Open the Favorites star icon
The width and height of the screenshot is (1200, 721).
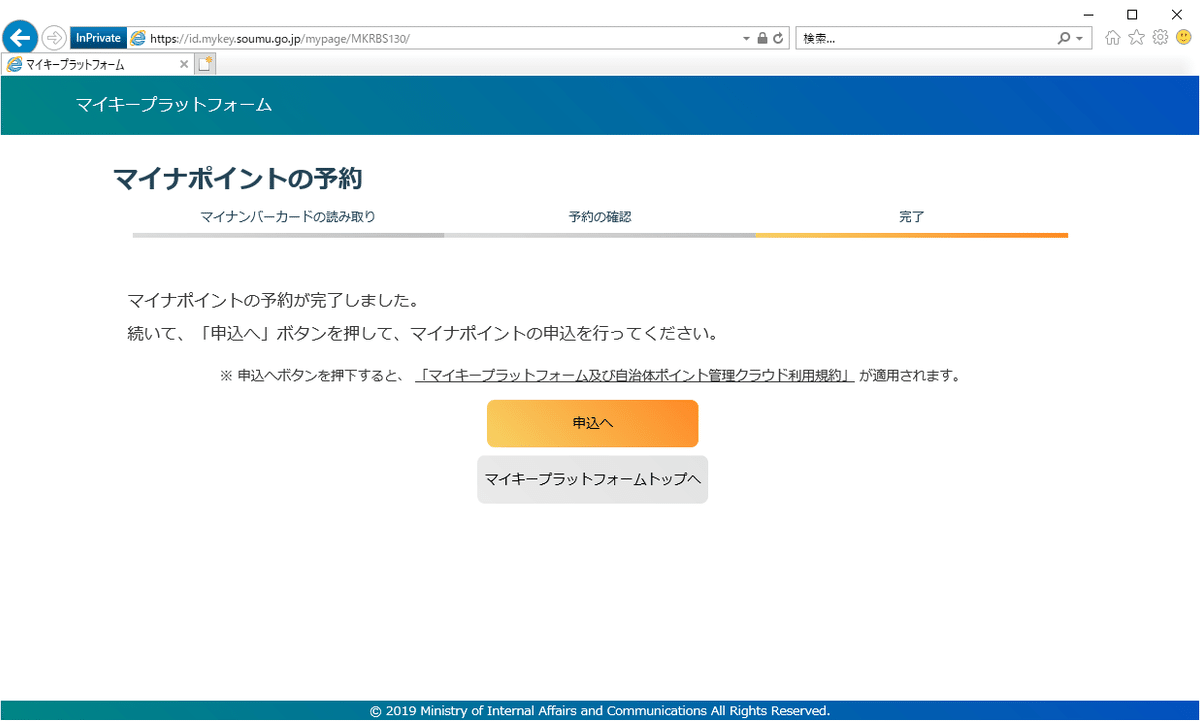pyautogui.click(x=1136, y=37)
